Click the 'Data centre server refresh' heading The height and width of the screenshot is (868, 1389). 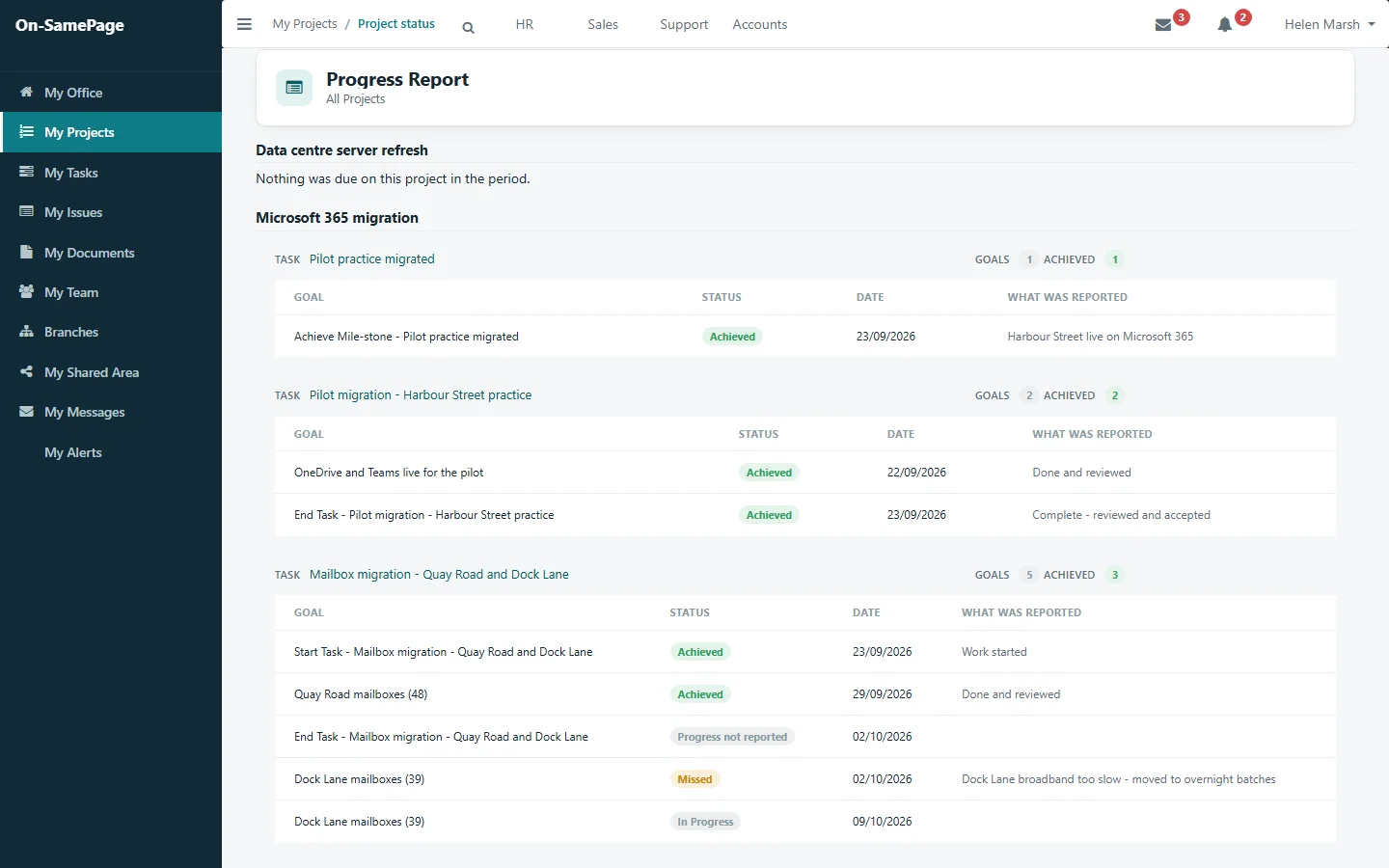(x=341, y=150)
